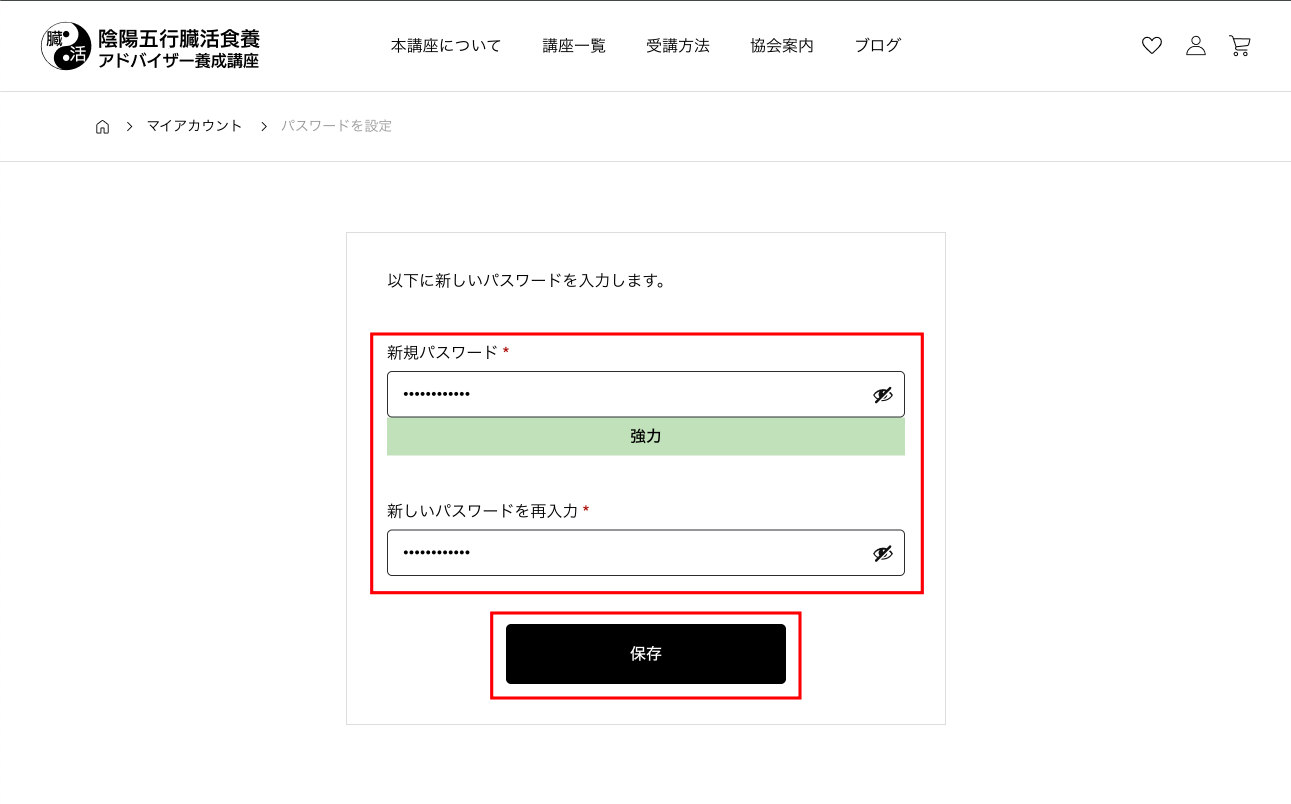This screenshot has width=1291, height=804.
Task: Open the 協会案内 menu item
Action: pos(782,45)
